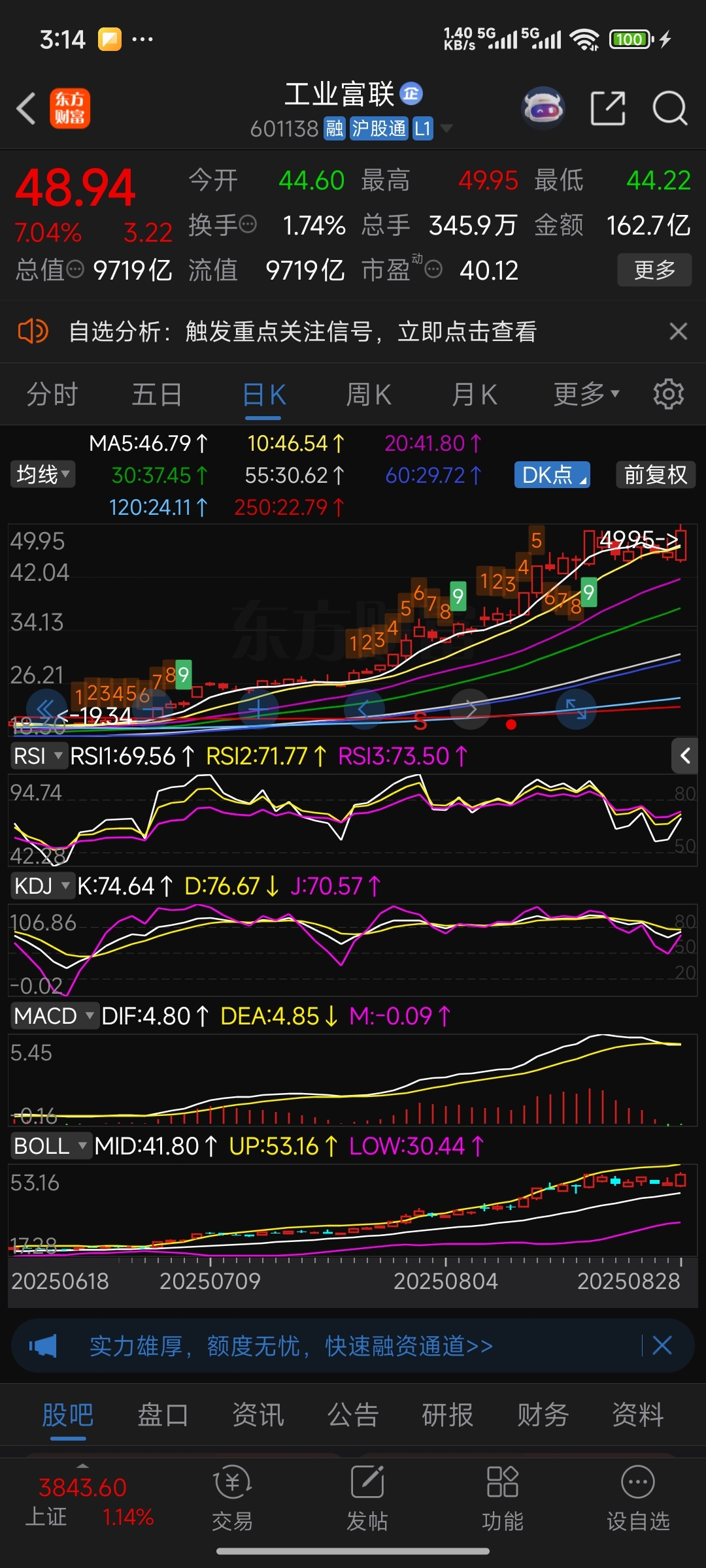Viewport: 706px width, 1568px height.
Task: Switch to 分时 chart tab
Action: tap(52, 395)
